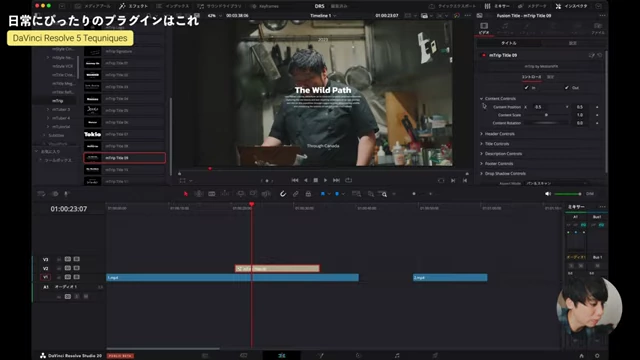Adjust the Content Rotation slider
The image size is (640, 360).
pos(546,123)
